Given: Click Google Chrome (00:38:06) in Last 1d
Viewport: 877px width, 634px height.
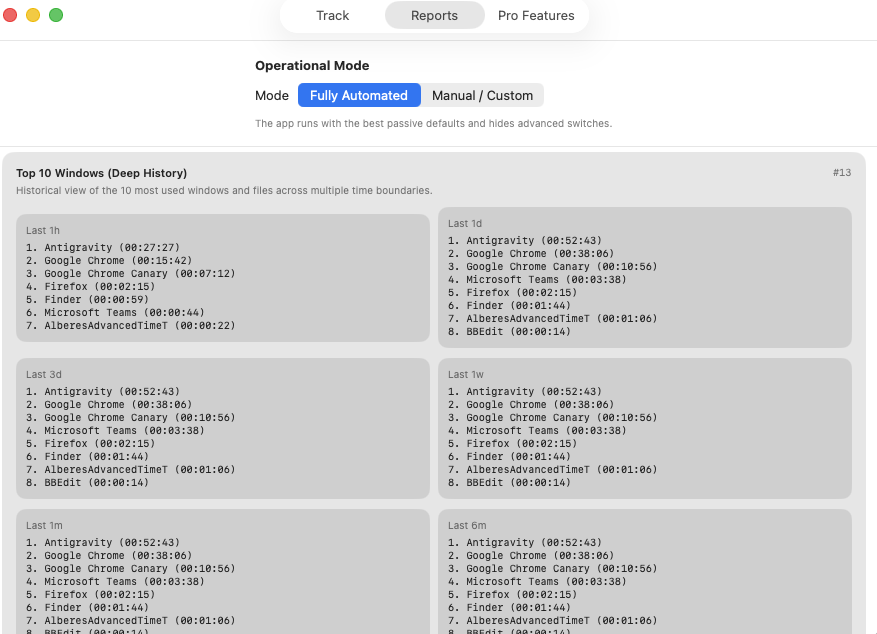Looking at the screenshot, I should (x=531, y=254).
